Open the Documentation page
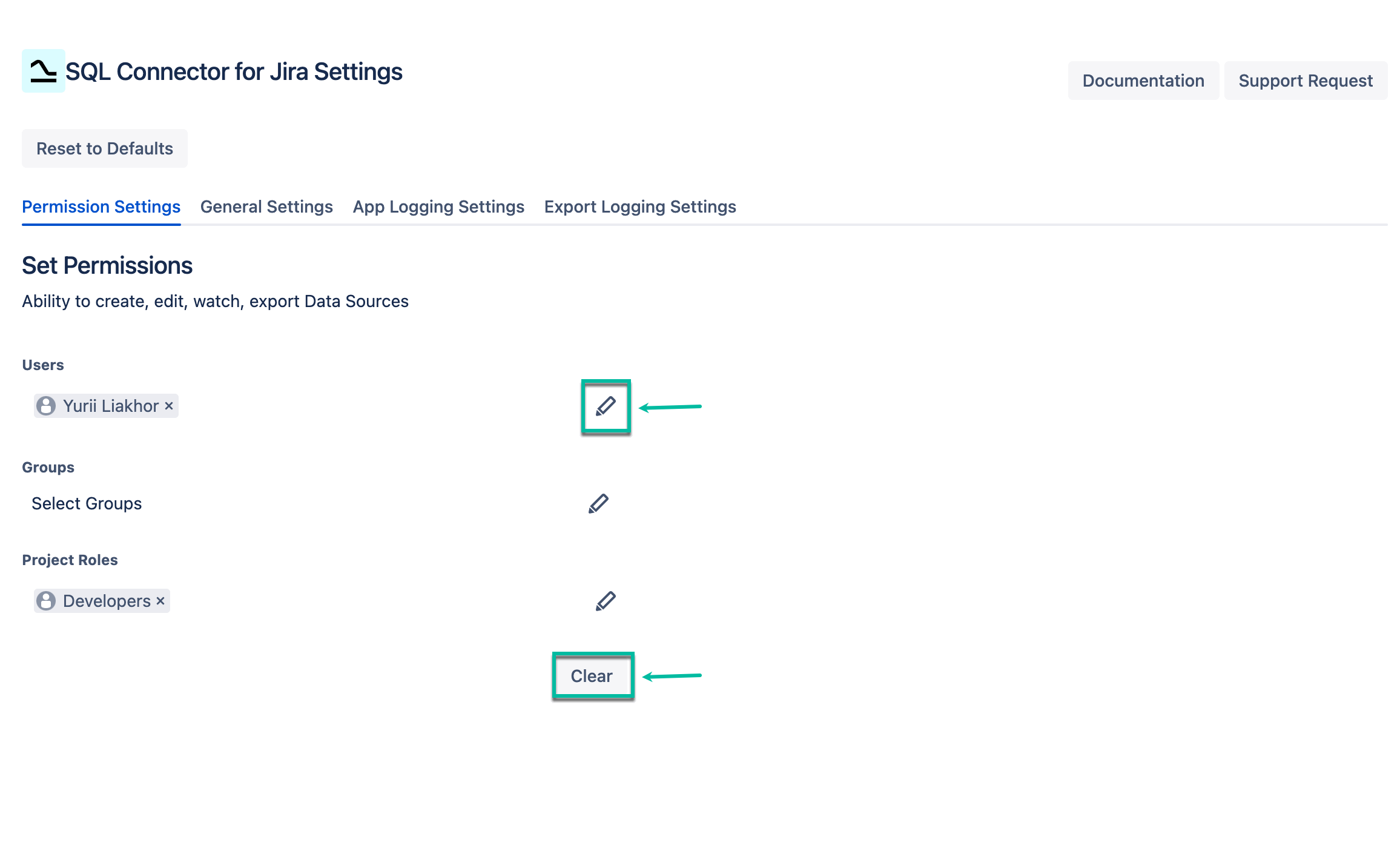 click(1143, 80)
